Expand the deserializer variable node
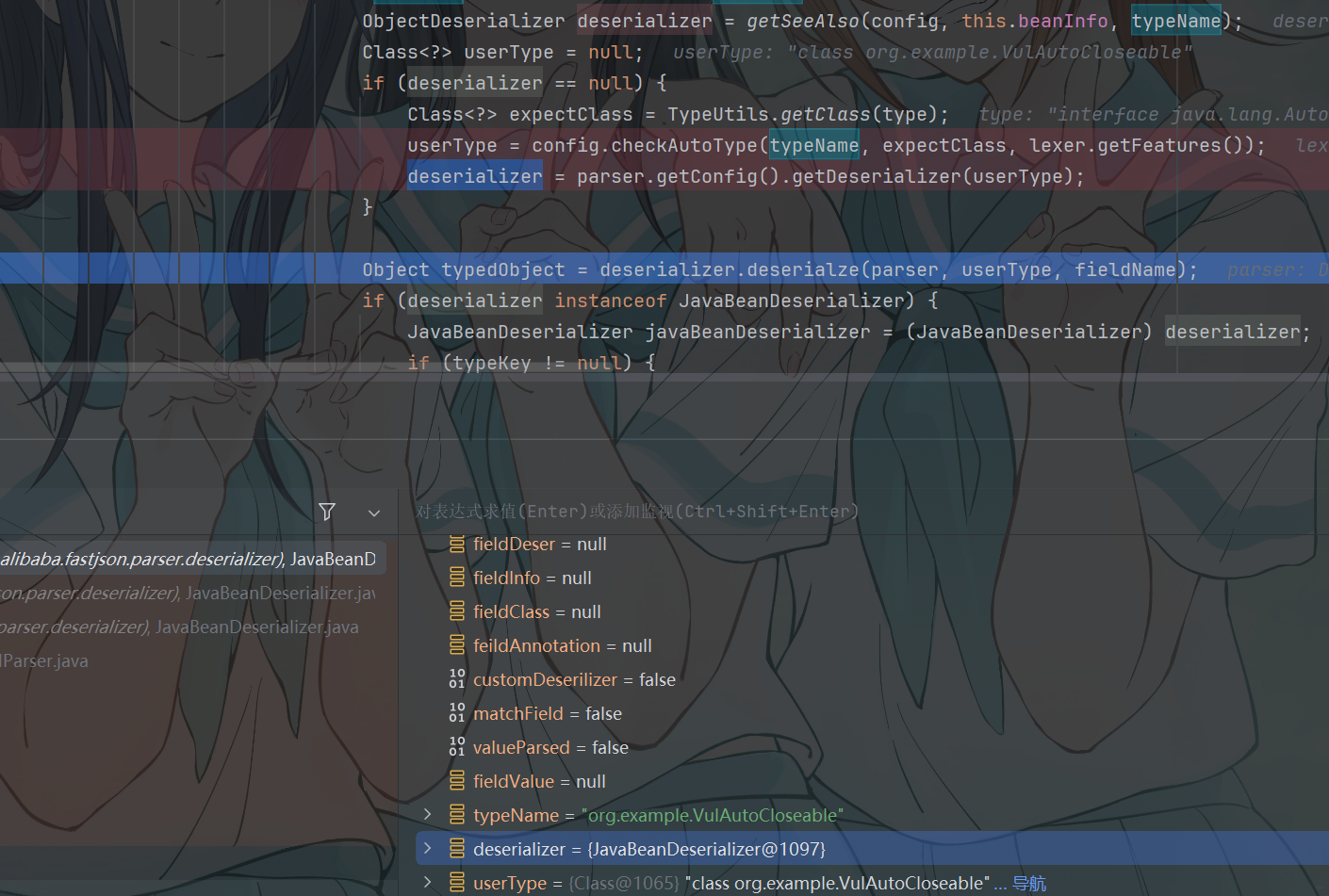The width and height of the screenshot is (1329, 896). pos(428,848)
